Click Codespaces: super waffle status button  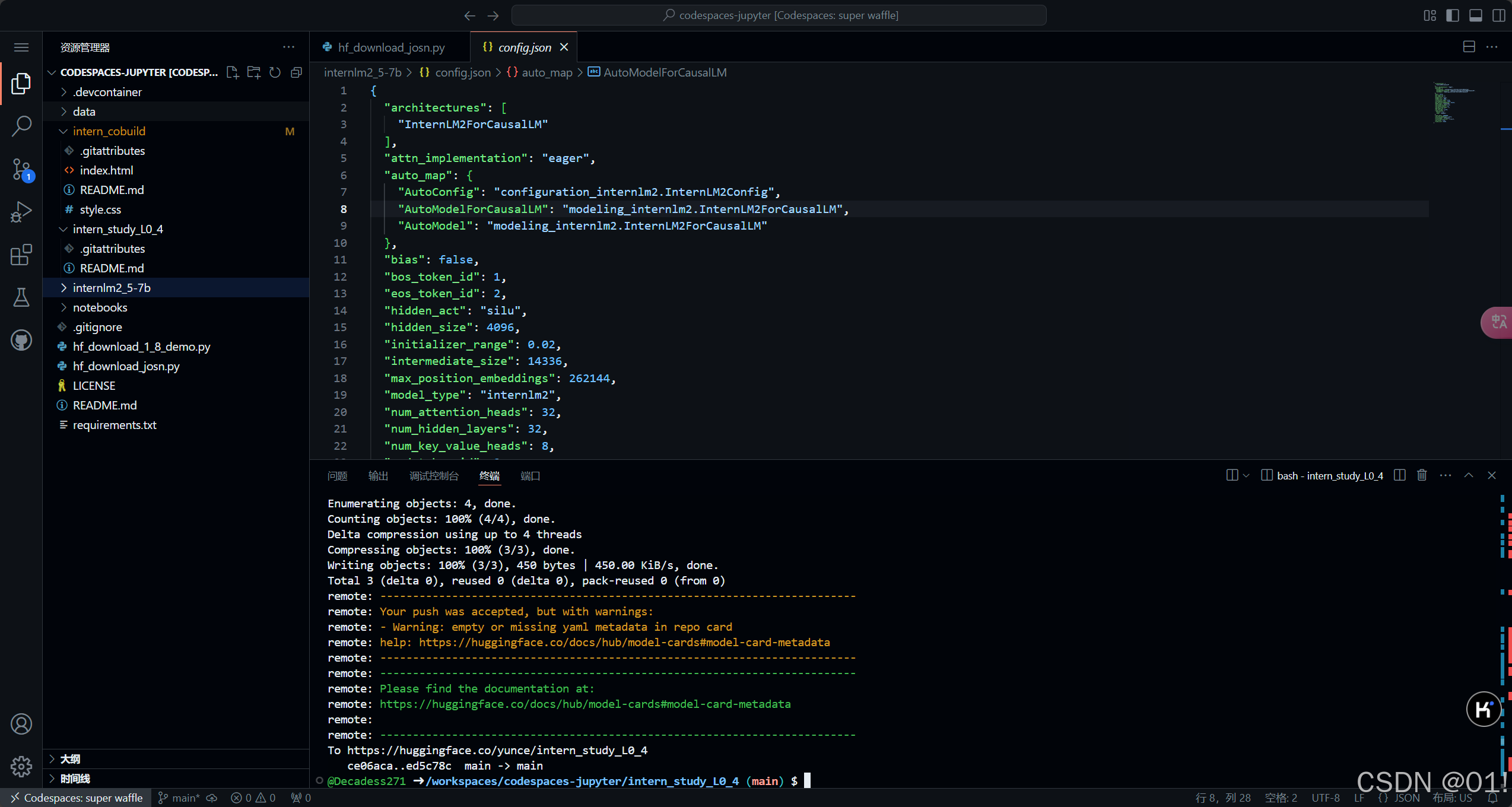click(76, 798)
